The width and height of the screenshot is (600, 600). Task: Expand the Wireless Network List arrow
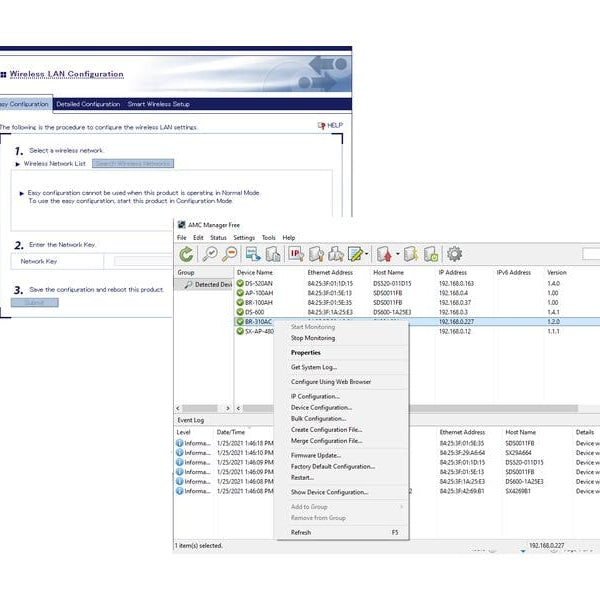18,164
